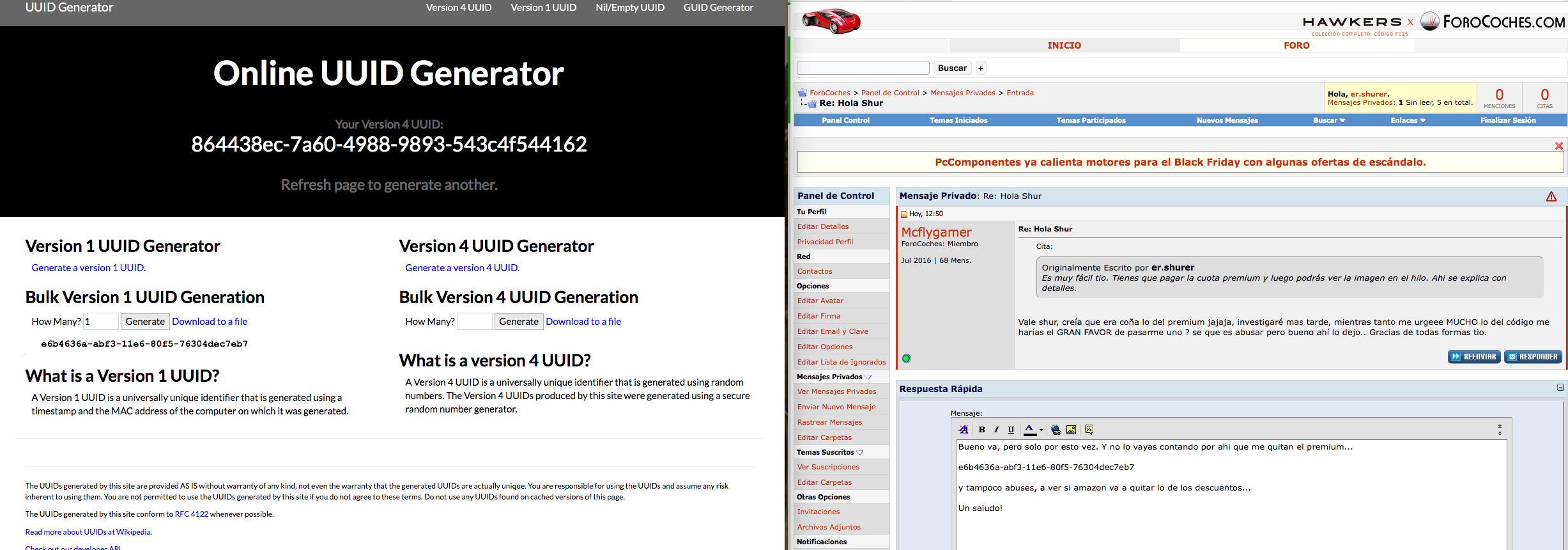Expand the Enlaces dropdown in navbar
Viewport: 1568px width, 550px height.
[x=1408, y=120]
